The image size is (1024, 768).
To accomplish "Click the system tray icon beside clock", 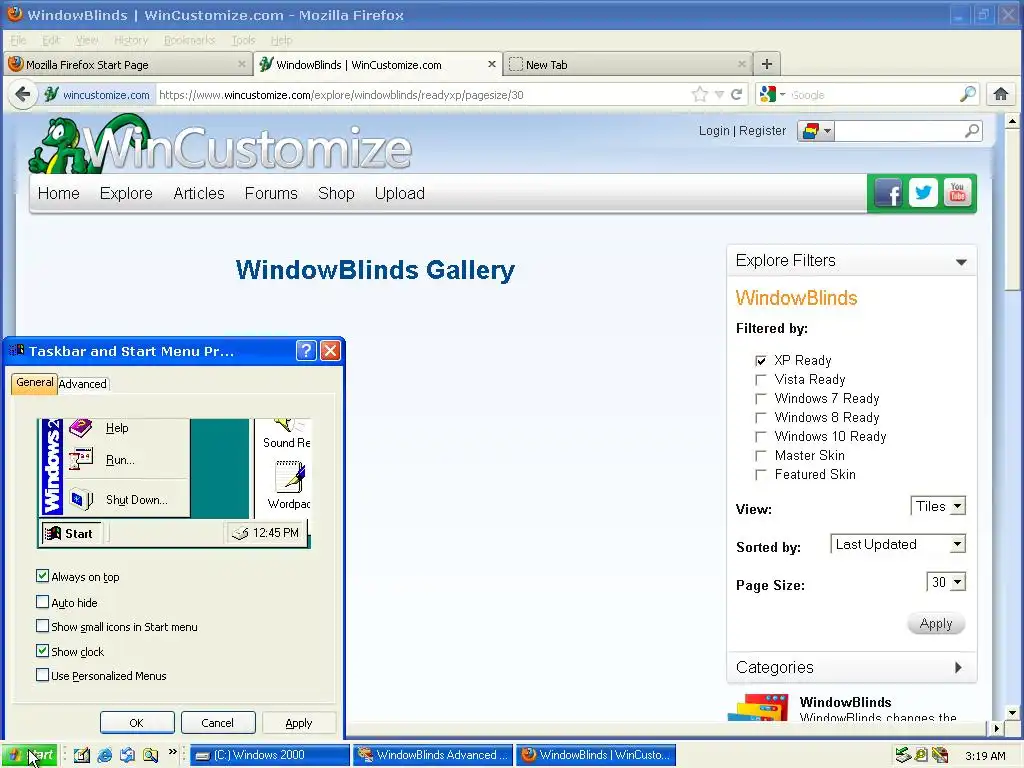I will [x=940, y=755].
